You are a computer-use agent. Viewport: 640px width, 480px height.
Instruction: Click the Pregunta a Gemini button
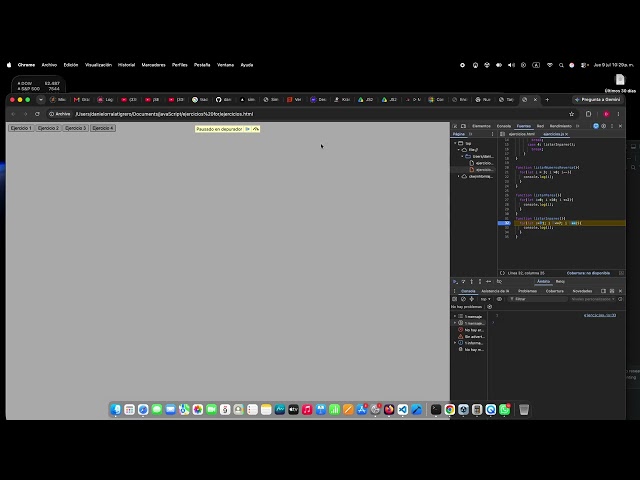597,100
